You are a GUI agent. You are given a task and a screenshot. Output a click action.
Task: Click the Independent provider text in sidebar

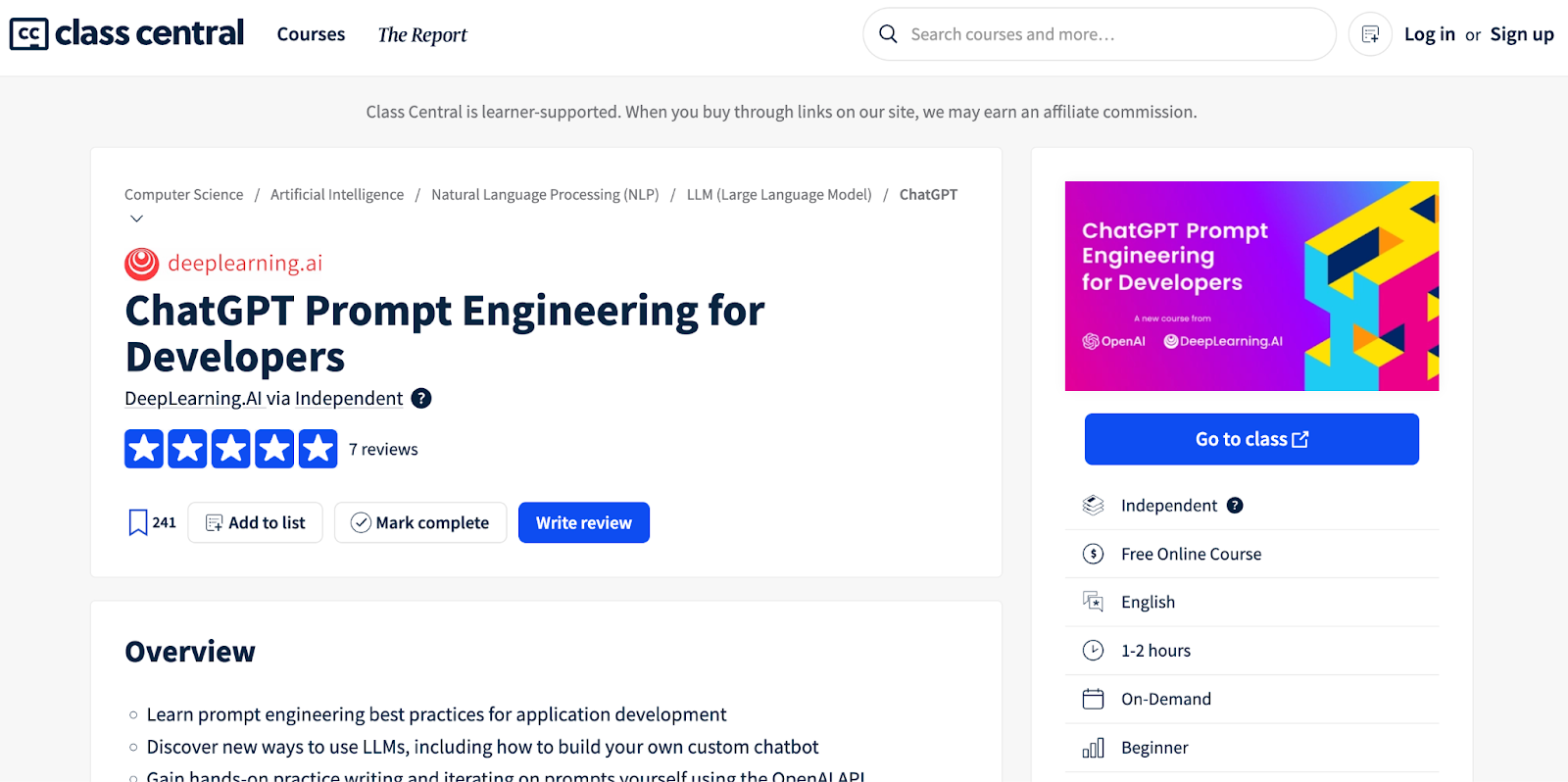1169,506
